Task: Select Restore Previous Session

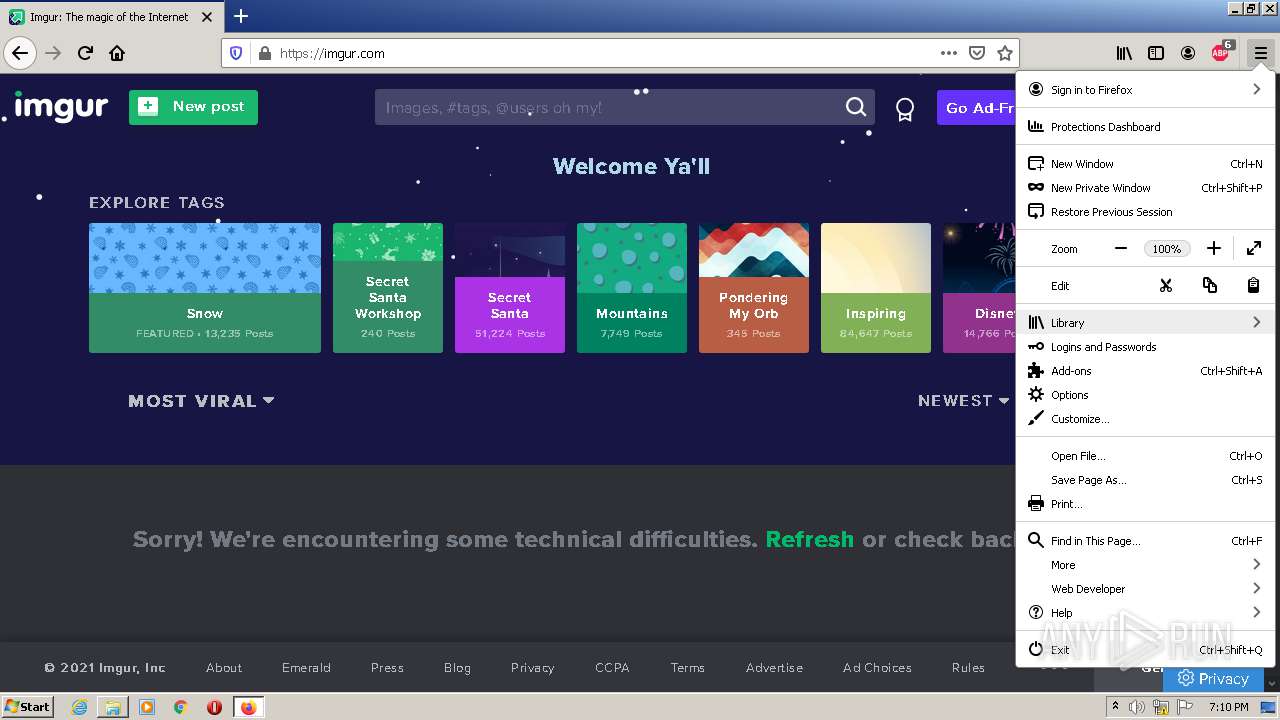Action: [x=1146, y=212]
